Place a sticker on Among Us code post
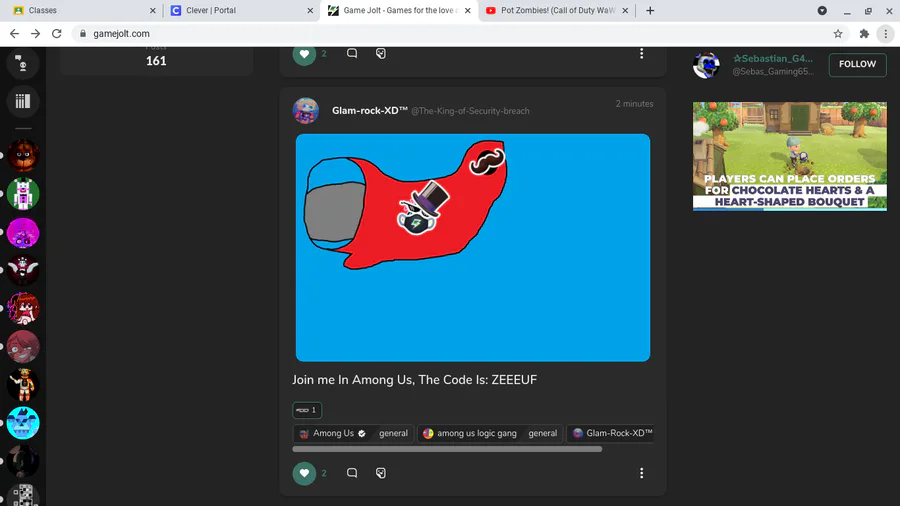Viewport: 900px width, 506px height. coord(381,473)
